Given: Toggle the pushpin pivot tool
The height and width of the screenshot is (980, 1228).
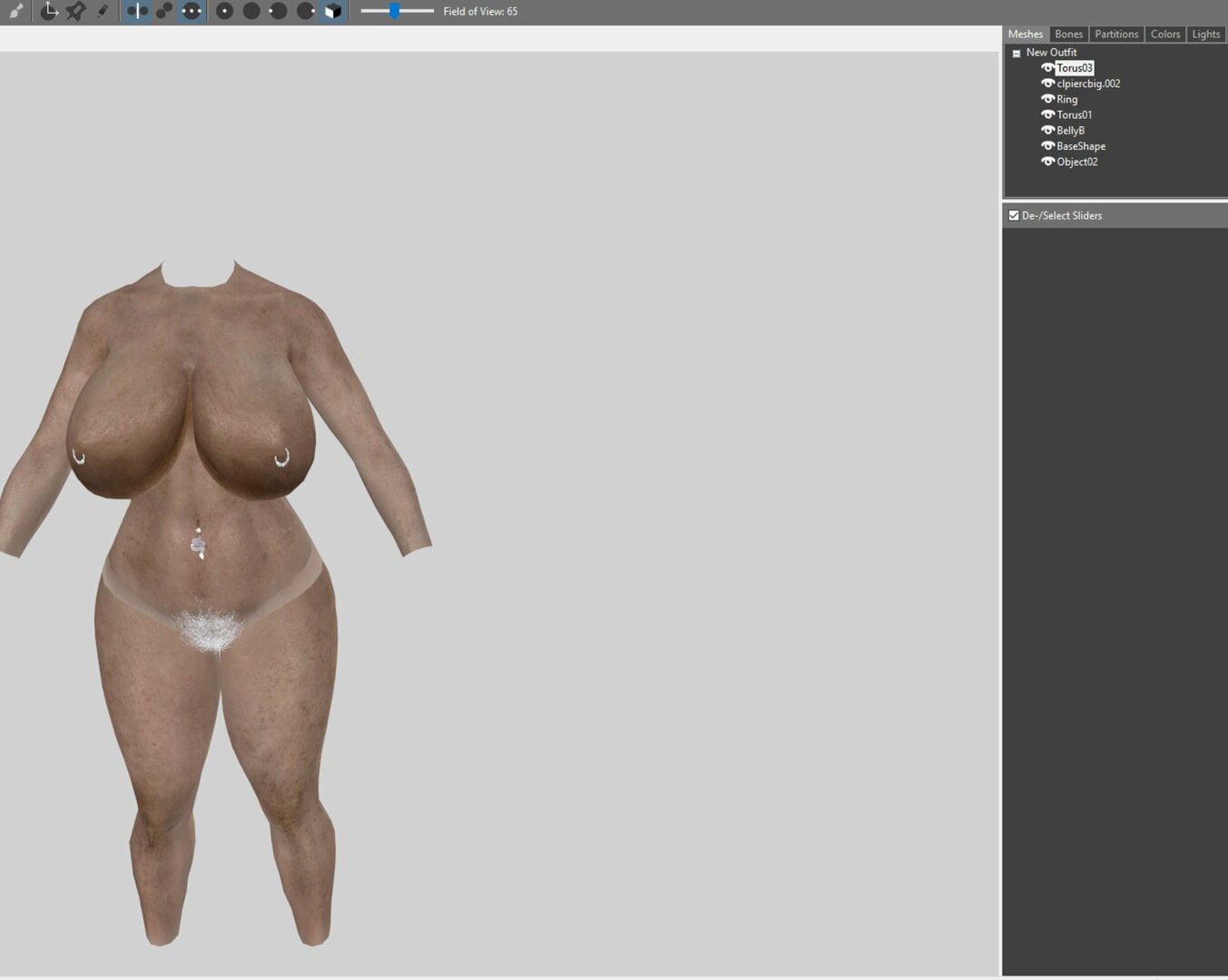Looking at the screenshot, I should (75, 11).
